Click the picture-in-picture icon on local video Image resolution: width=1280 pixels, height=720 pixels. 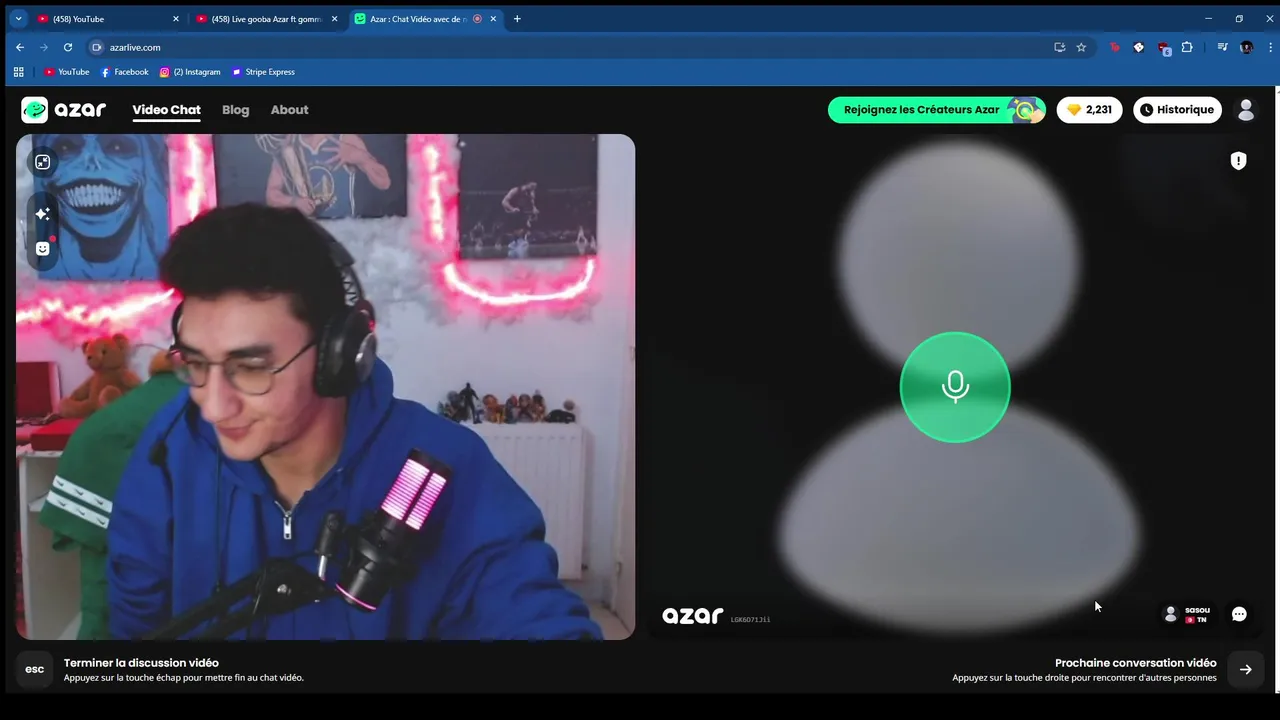[x=42, y=162]
